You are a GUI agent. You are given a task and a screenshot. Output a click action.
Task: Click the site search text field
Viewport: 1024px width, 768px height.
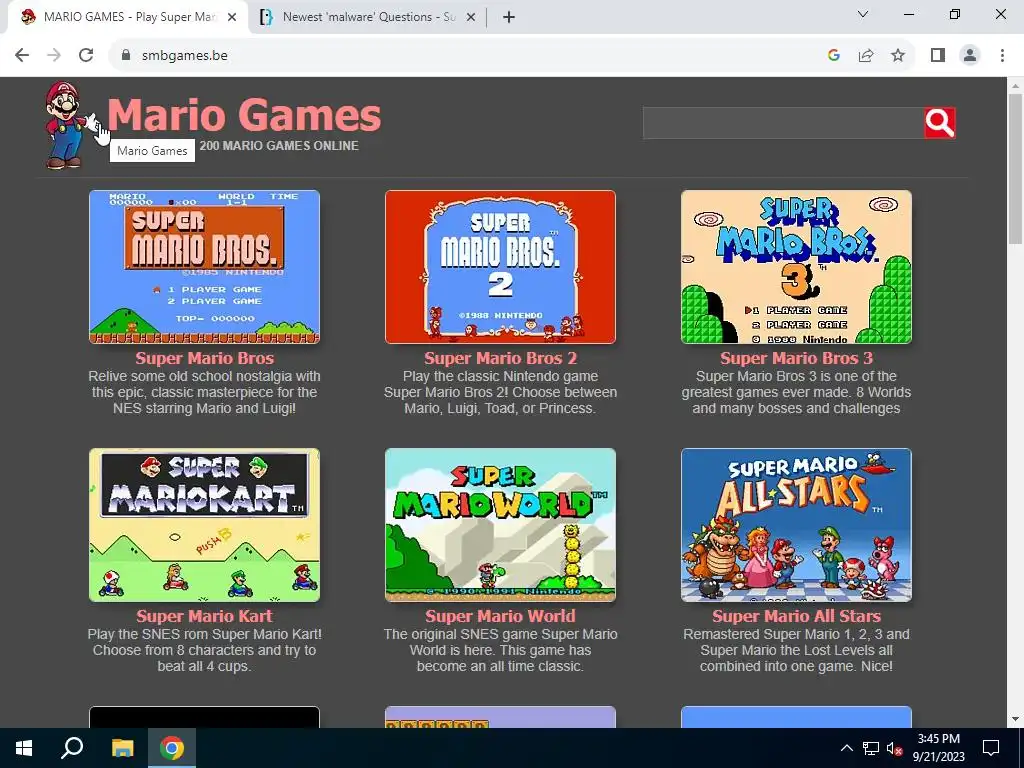[x=783, y=123]
